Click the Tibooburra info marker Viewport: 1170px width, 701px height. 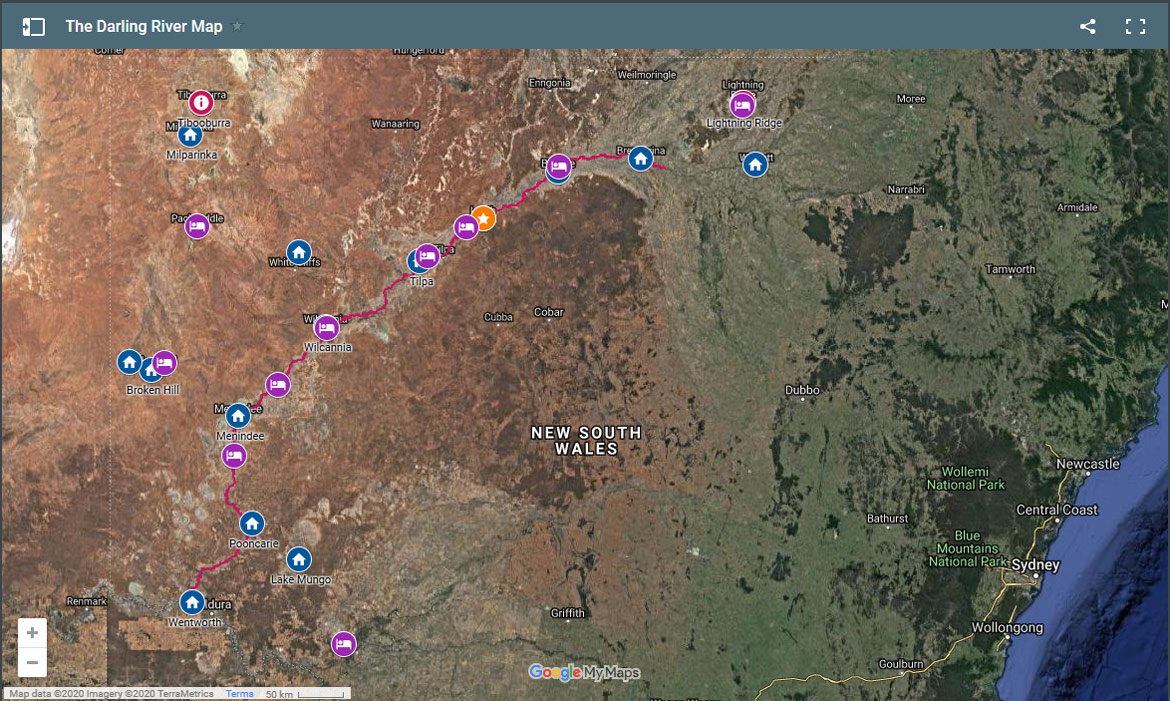tap(201, 102)
